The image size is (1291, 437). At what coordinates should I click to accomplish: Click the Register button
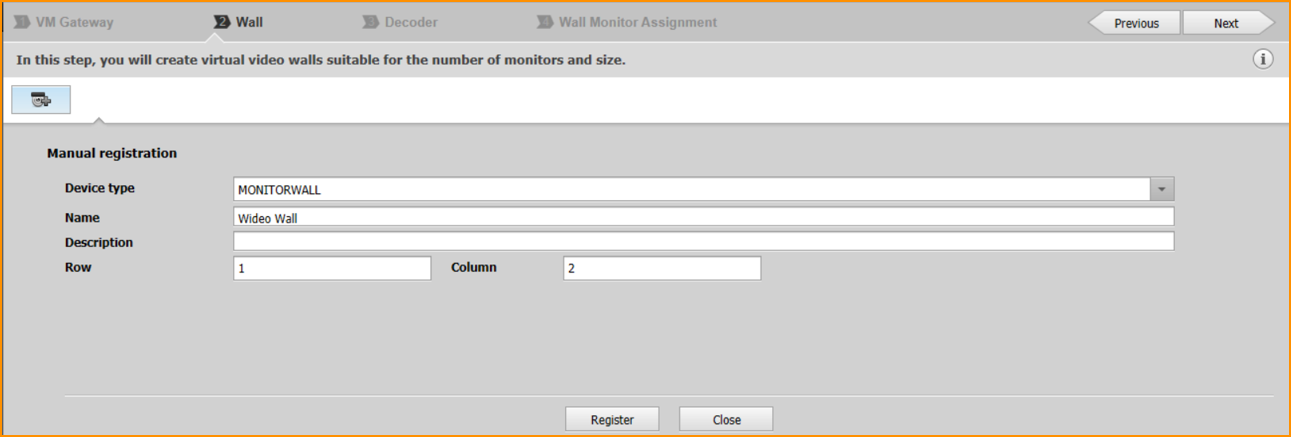click(x=612, y=419)
